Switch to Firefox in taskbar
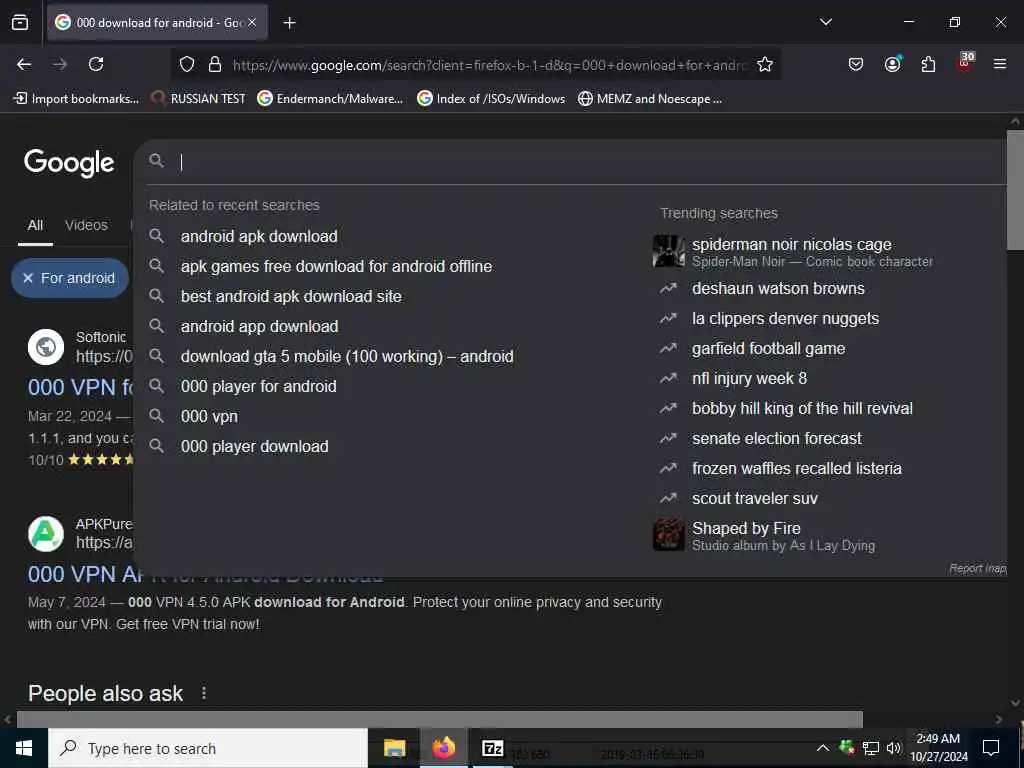Screen dimensions: 1024x768 pyautogui.click(x=443, y=748)
